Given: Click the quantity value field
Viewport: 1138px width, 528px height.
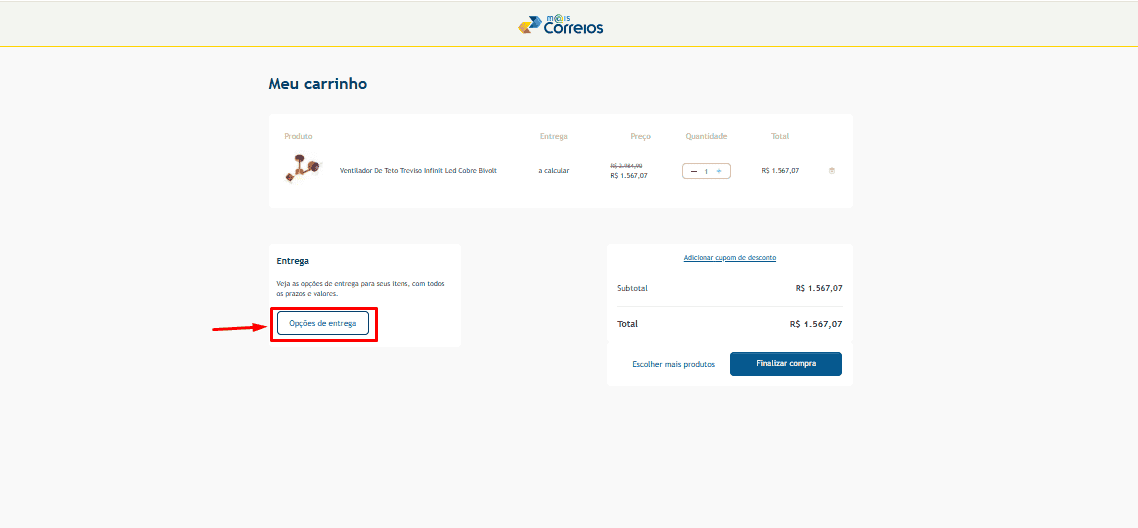Looking at the screenshot, I should [x=706, y=171].
